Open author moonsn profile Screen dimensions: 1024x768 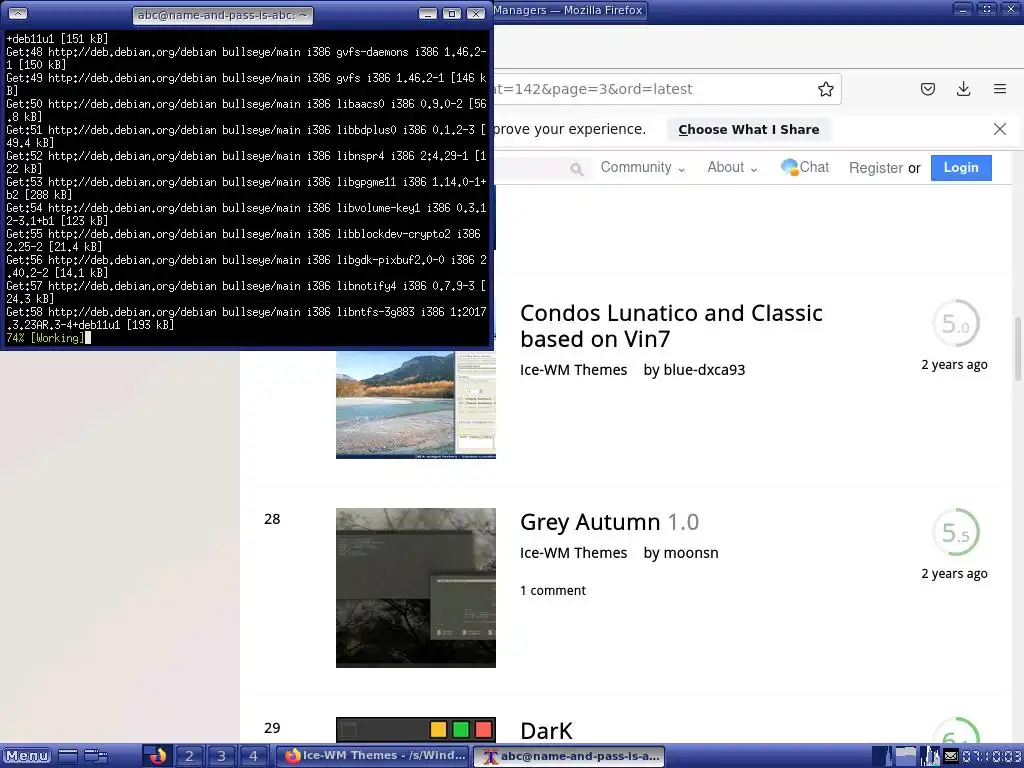click(x=691, y=552)
